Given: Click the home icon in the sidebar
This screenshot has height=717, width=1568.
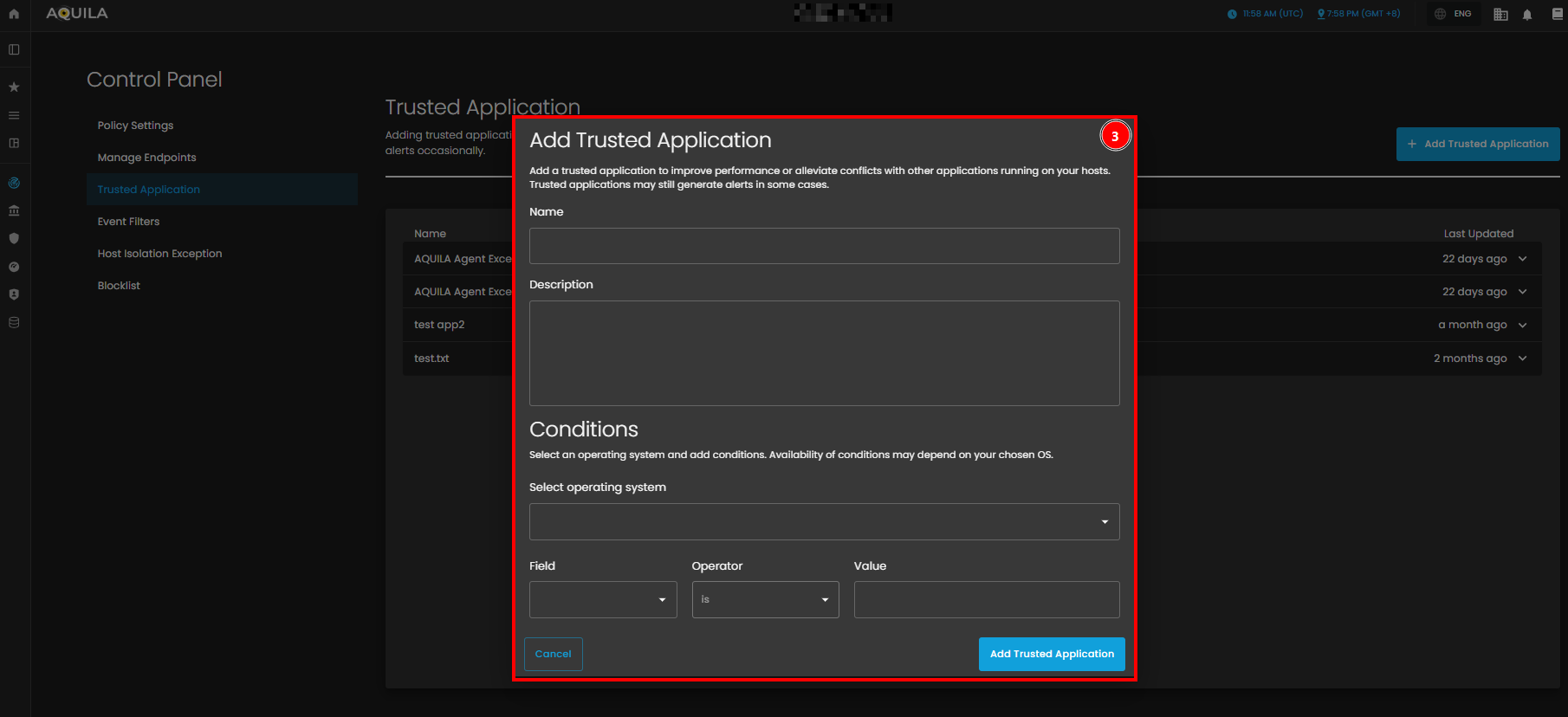Looking at the screenshot, I should [14, 14].
